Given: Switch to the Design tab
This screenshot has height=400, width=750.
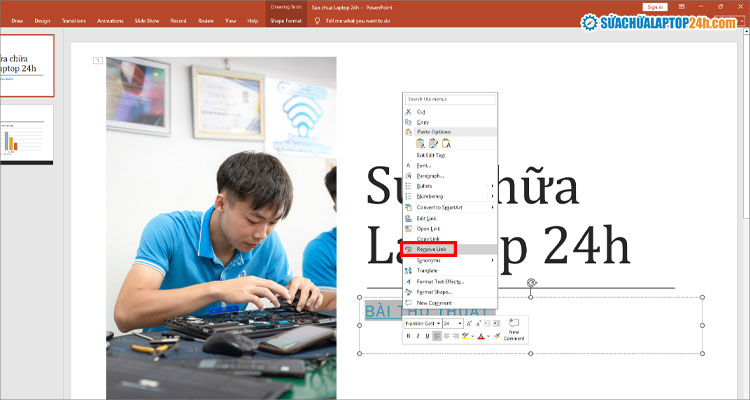Looking at the screenshot, I should [42, 21].
